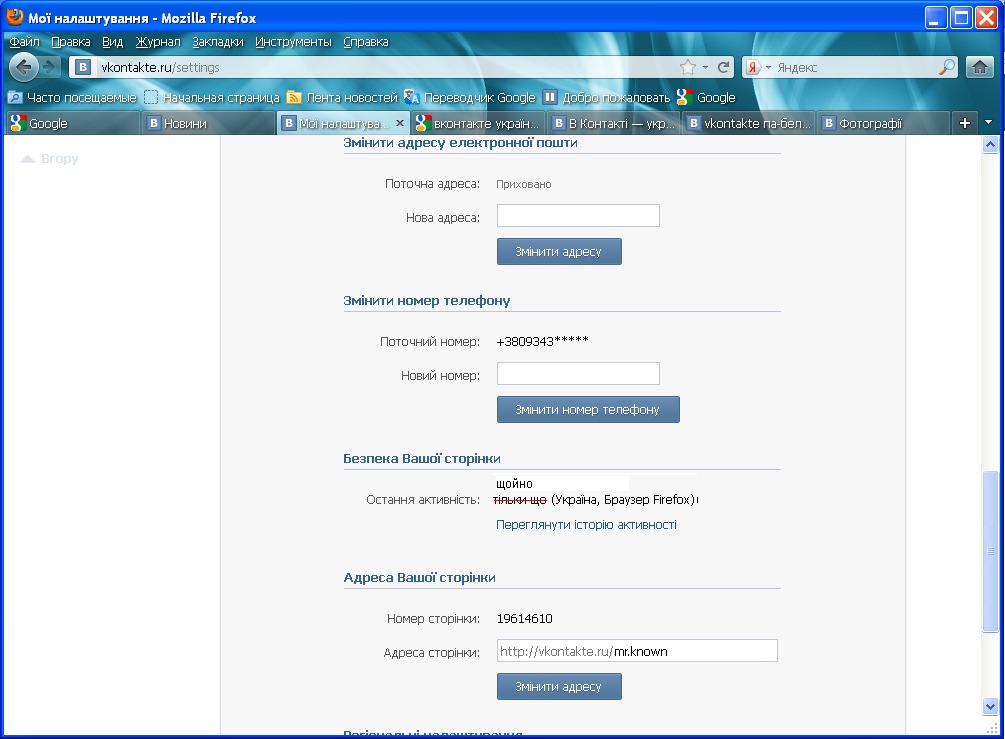
Task: Open a new tab with the plus button
Action: (965, 123)
